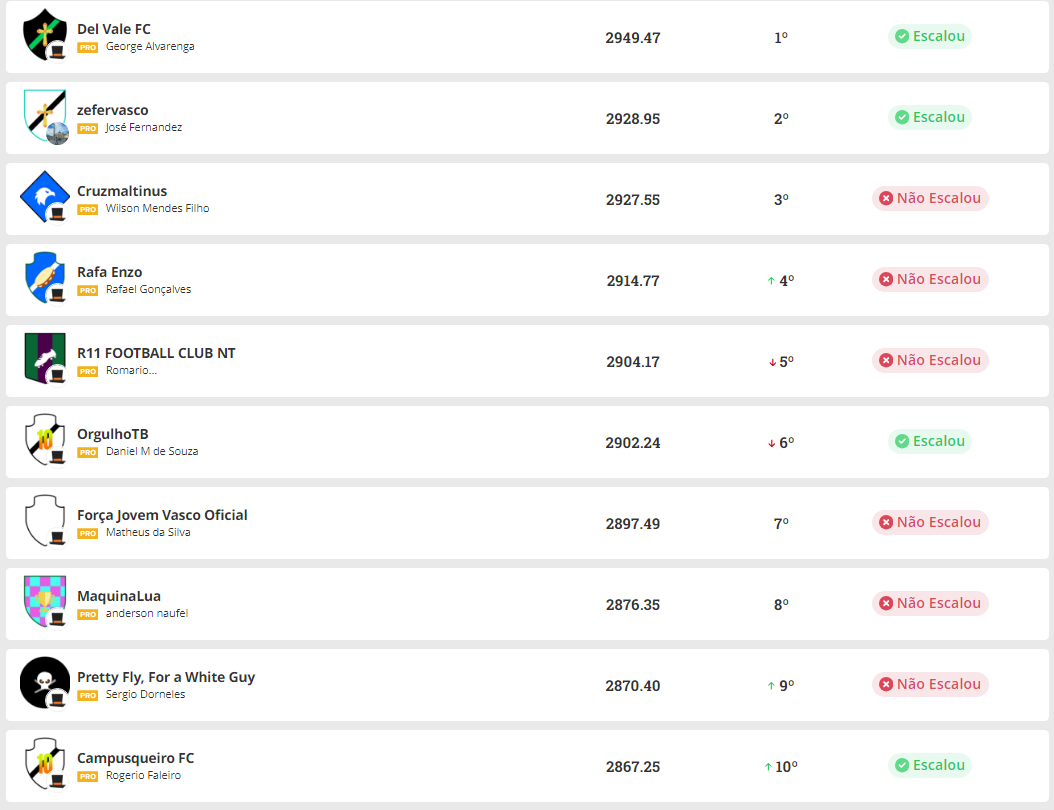Viewport: 1054px width, 810px height.
Task: Click Escalou status badge for OrgulhoTB
Action: [x=930, y=441]
